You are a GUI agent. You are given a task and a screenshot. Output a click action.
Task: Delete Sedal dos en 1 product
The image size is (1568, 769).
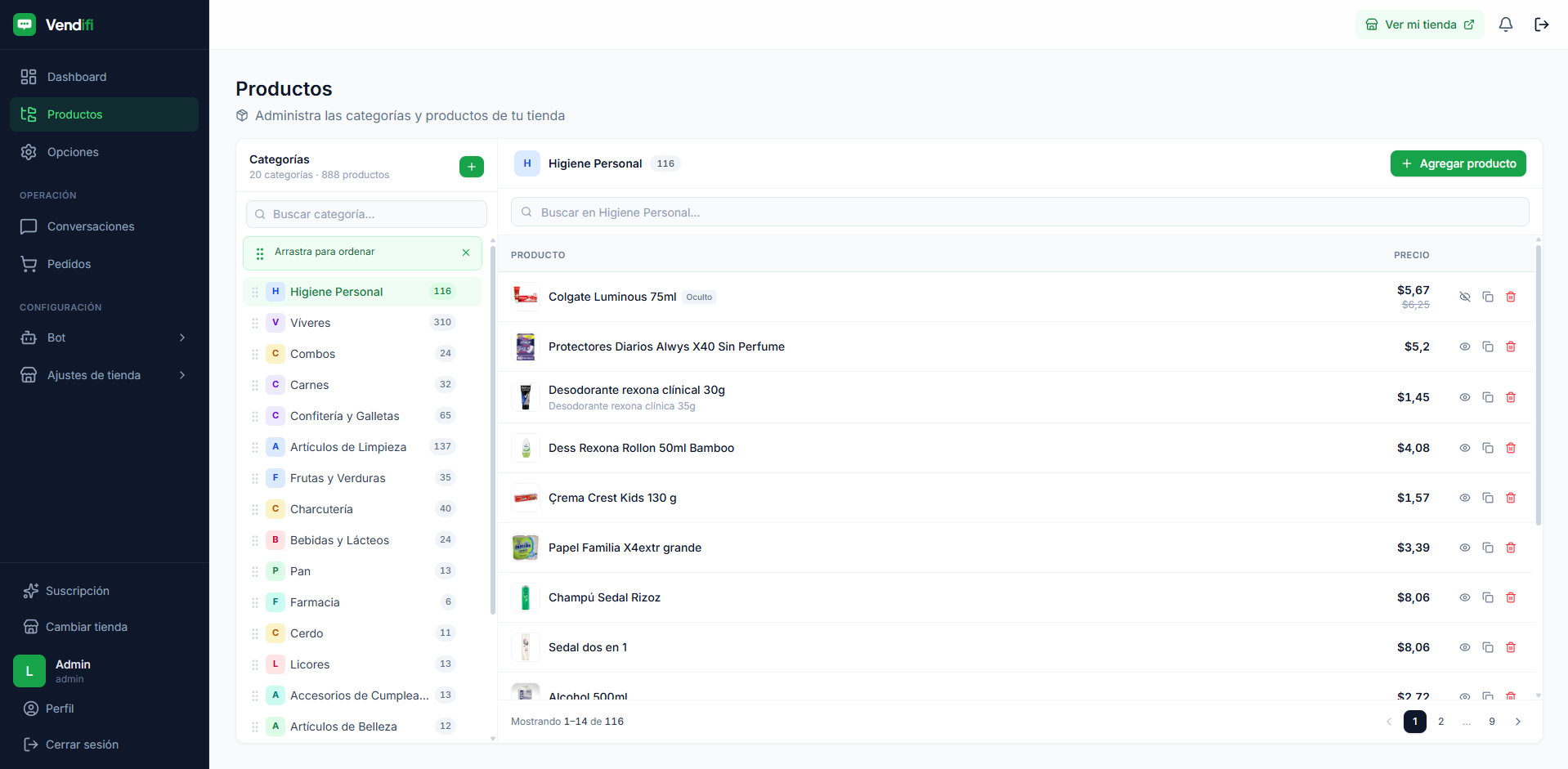tap(1511, 647)
